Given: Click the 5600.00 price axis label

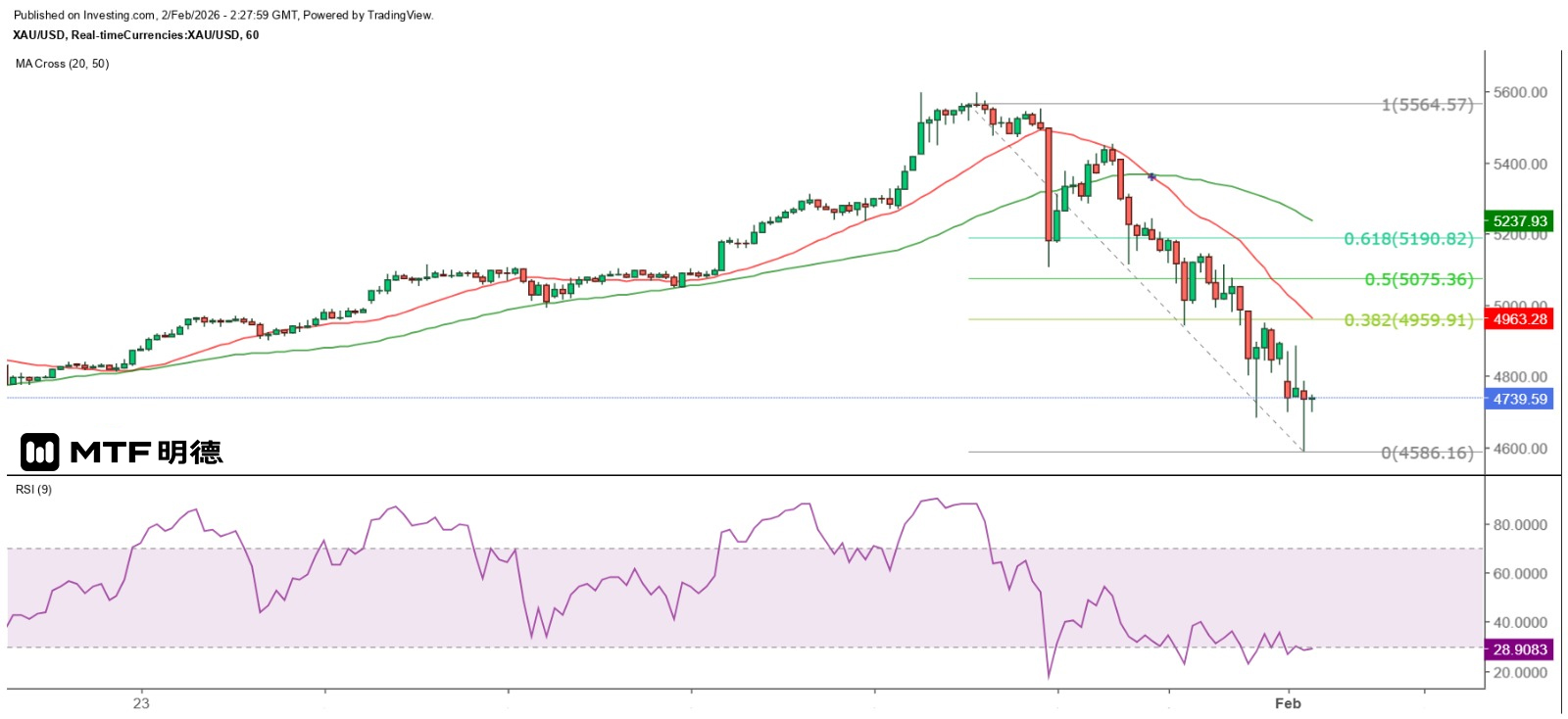Looking at the screenshot, I should 1520,92.
